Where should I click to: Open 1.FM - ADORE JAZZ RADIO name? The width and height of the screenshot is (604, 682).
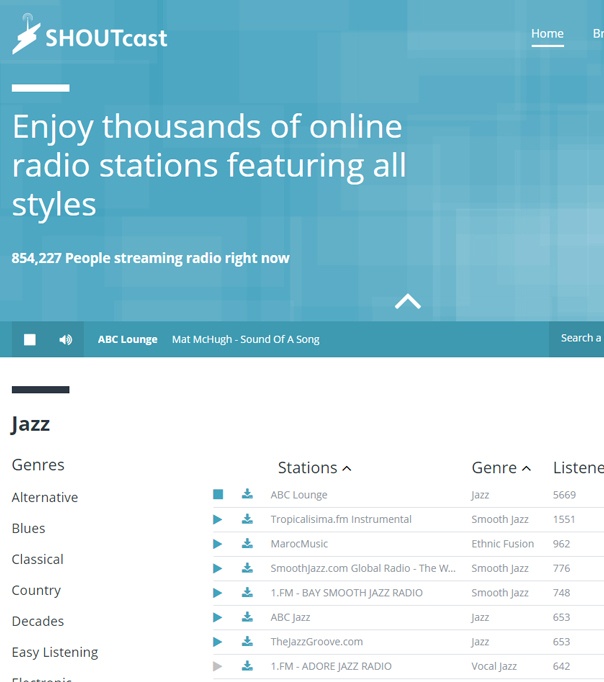coord(331,666)
